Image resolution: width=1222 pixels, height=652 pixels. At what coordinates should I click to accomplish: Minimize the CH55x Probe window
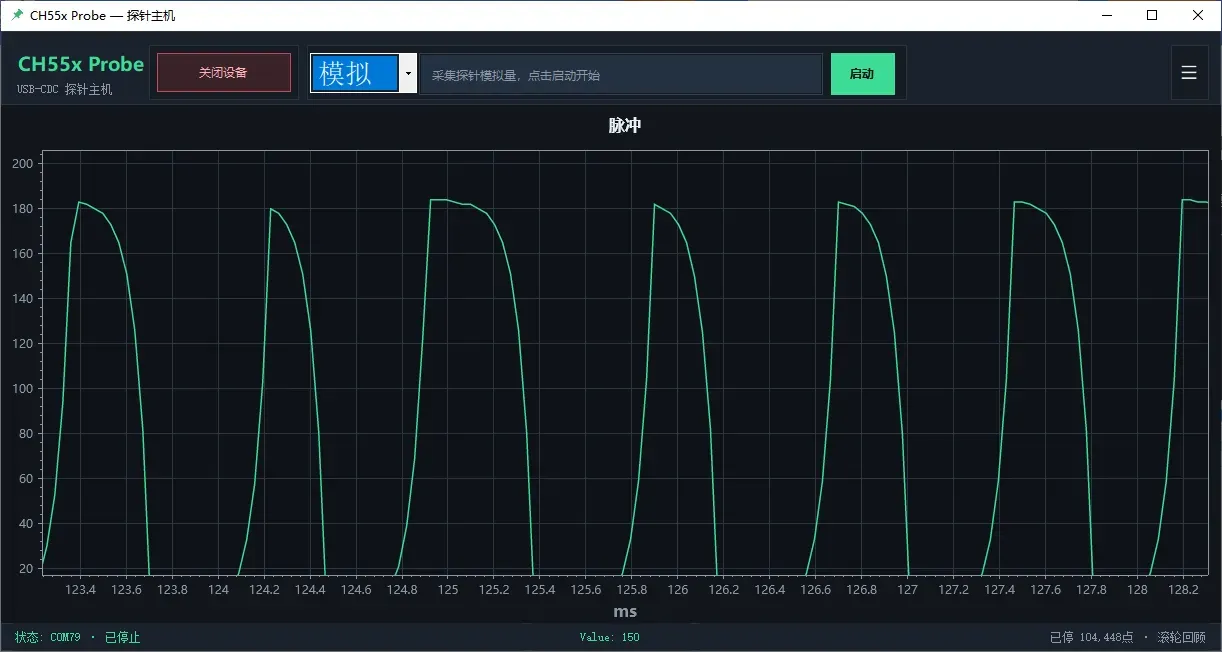point(1107,15)
